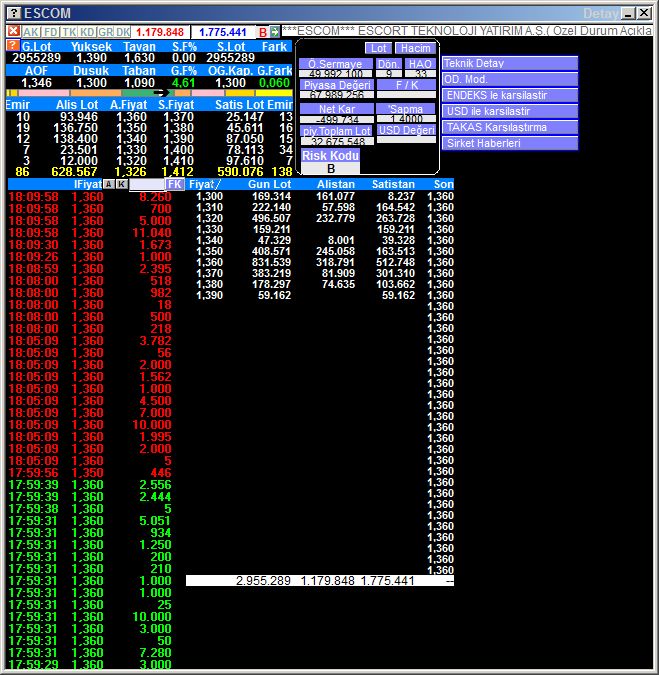
Task: Toggle the TK toolbar button
Action: [x=69, y=32]
